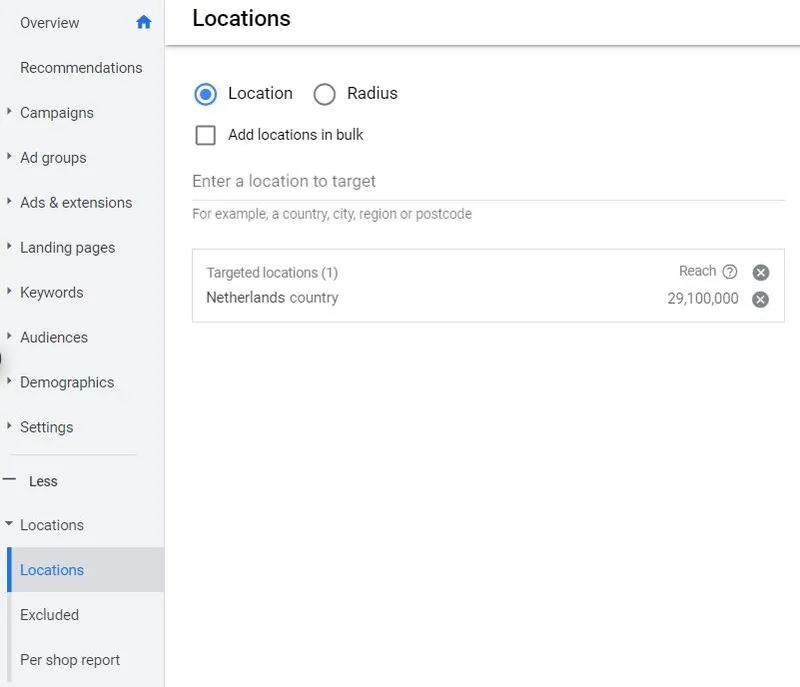Open the Audiences section
Viewport: 800px width, 687px height.
pos(54,337)
